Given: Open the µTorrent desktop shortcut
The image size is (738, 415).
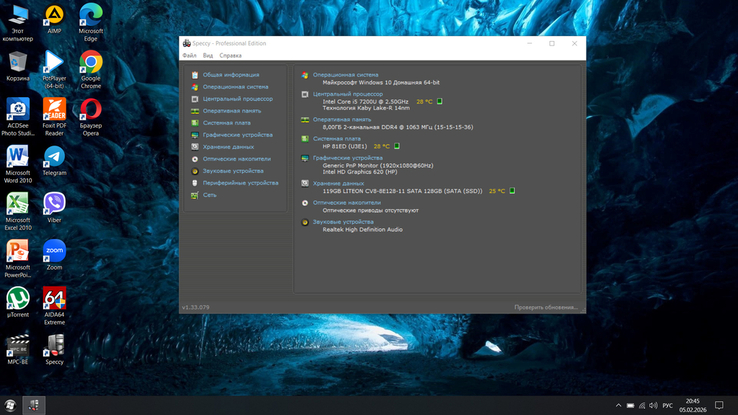Looking at the screenshot, I should 18,302.
